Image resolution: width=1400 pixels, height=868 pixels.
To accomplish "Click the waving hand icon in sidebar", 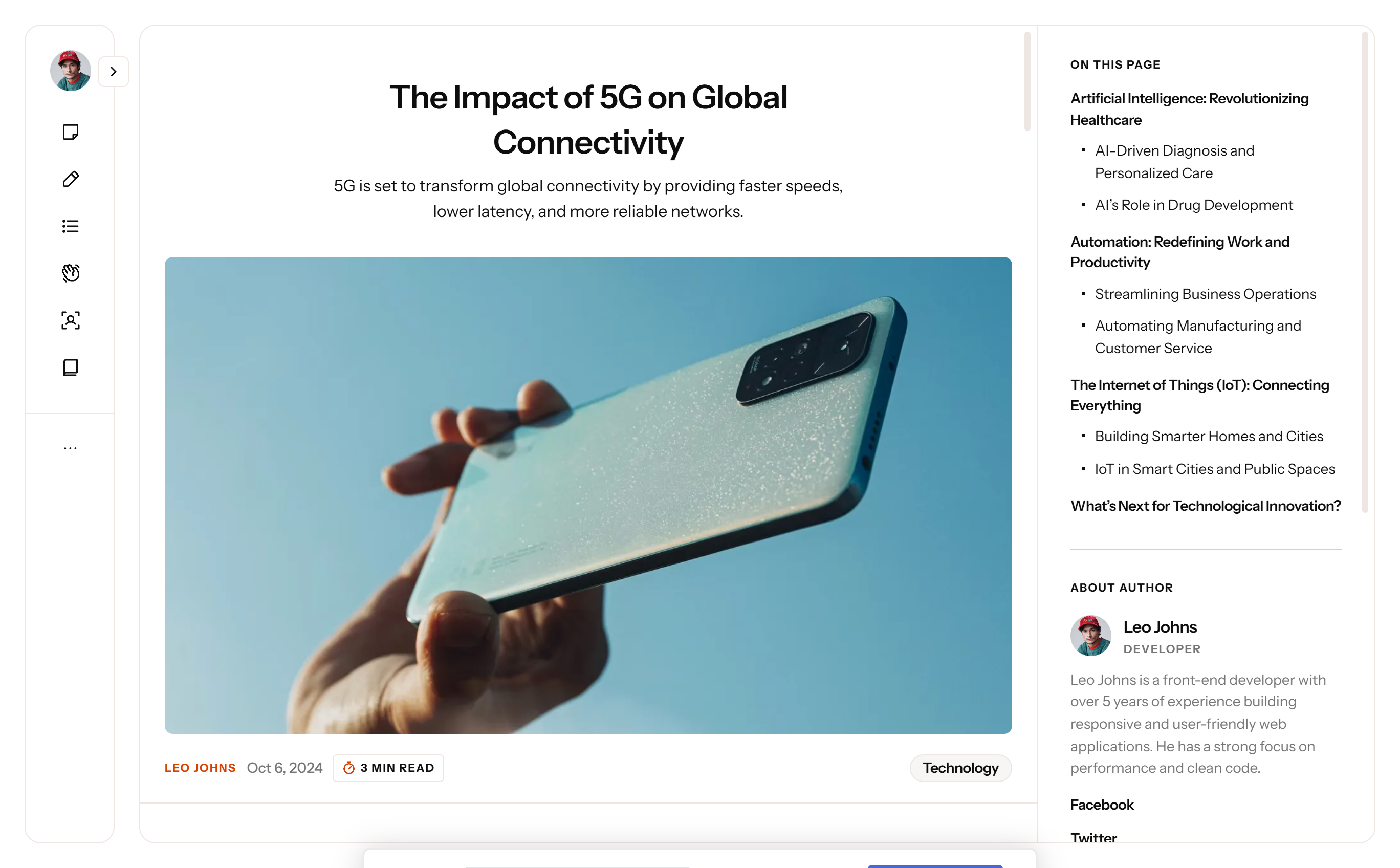I will [x=70, y=273].
